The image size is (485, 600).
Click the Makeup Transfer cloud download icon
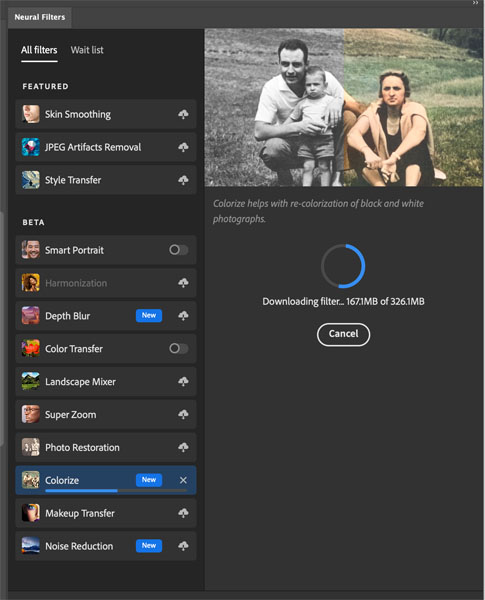183,513
